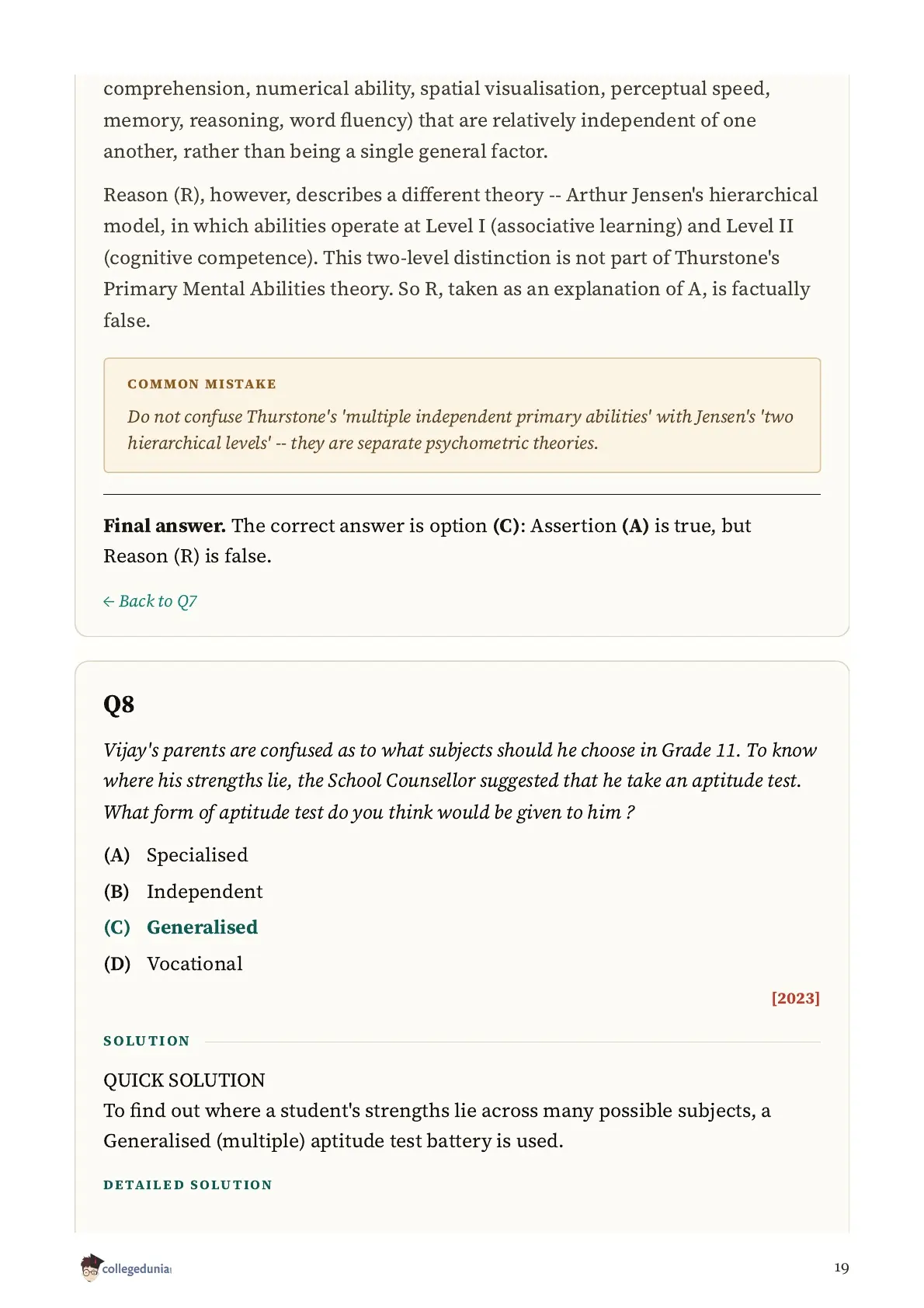Click the Generalised aptitude test battery sentence
The height and width of the screenshot is (1308, 924).
click(437, 1125)
